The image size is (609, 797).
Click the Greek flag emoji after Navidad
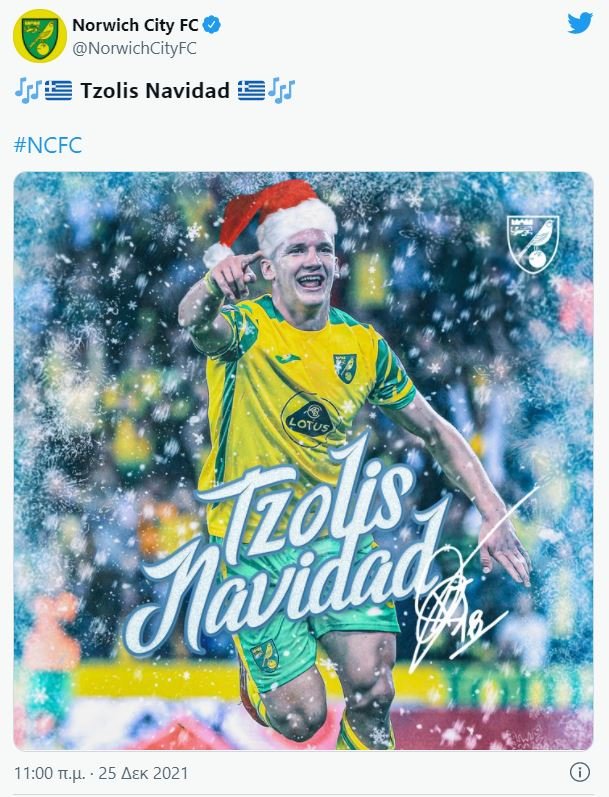point(251,90)
